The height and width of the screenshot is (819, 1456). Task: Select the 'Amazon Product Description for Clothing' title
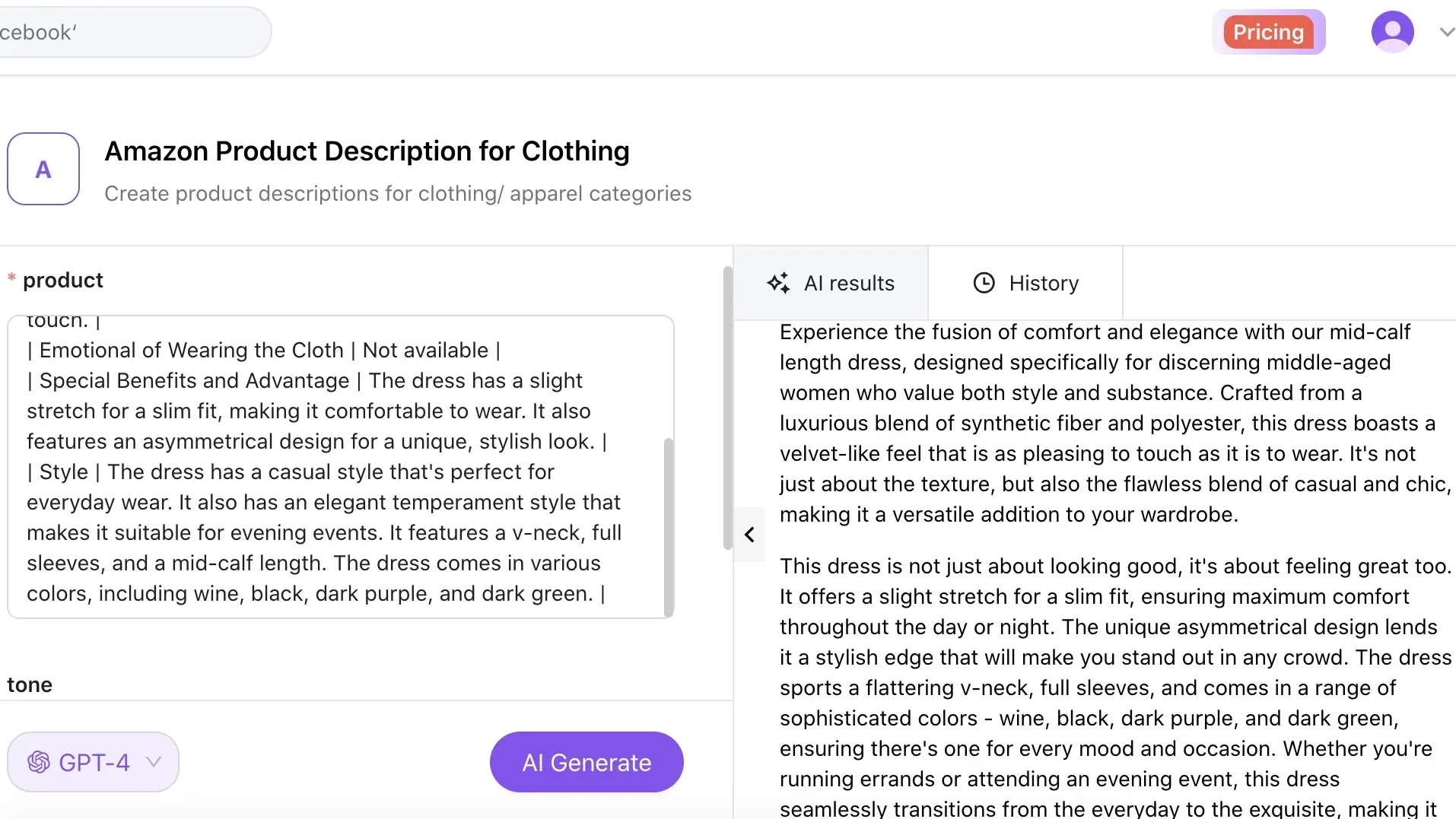pos(367,151)
